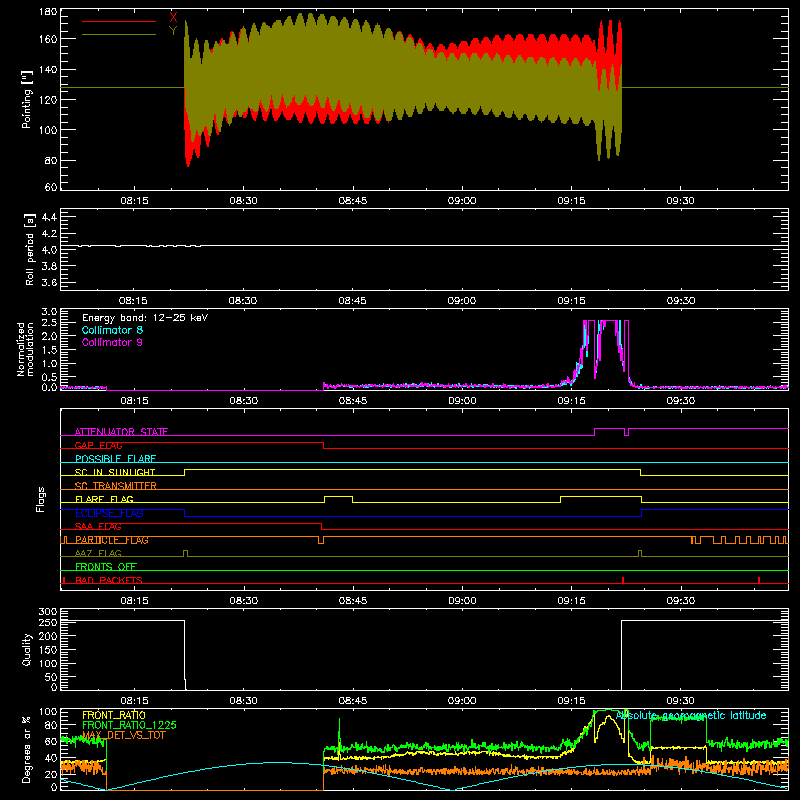
Task: Click the ECLIPSE_FLAG label
Action: [109, 513]
